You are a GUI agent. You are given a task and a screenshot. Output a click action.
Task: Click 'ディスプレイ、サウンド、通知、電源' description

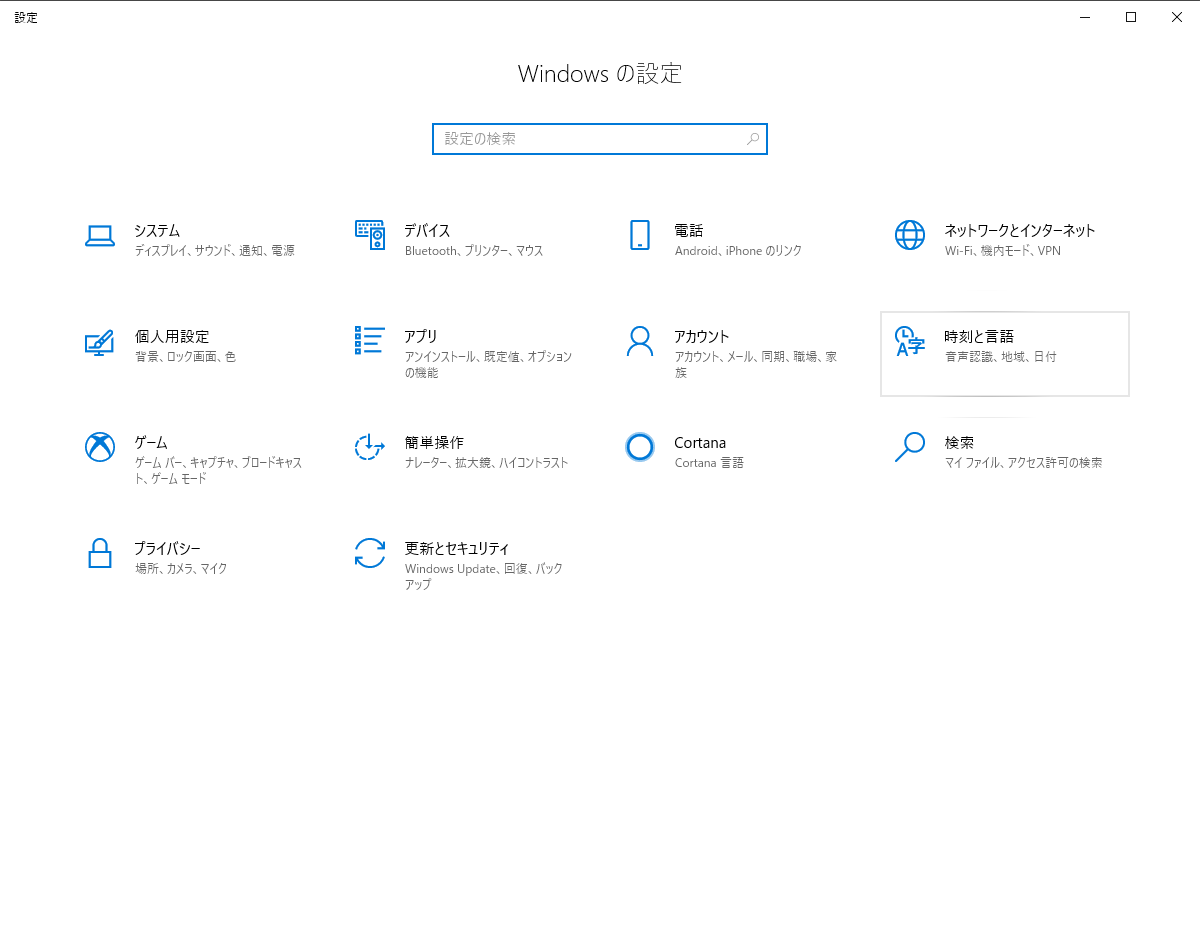(215, 251)
